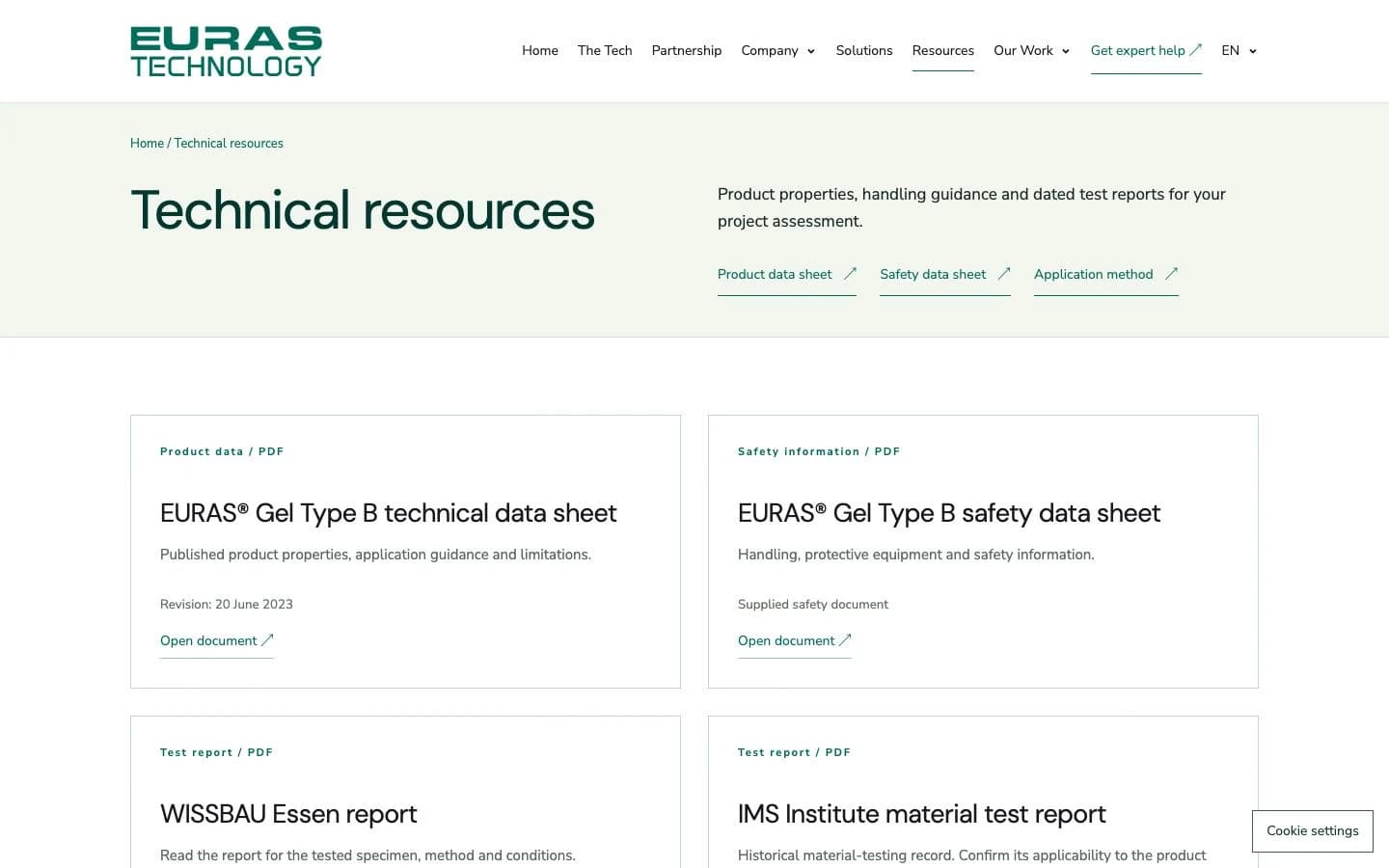Open the EN language selector chevron
The width and height of the screenshot is (1389, 868).
click(x=1253, y=51)
